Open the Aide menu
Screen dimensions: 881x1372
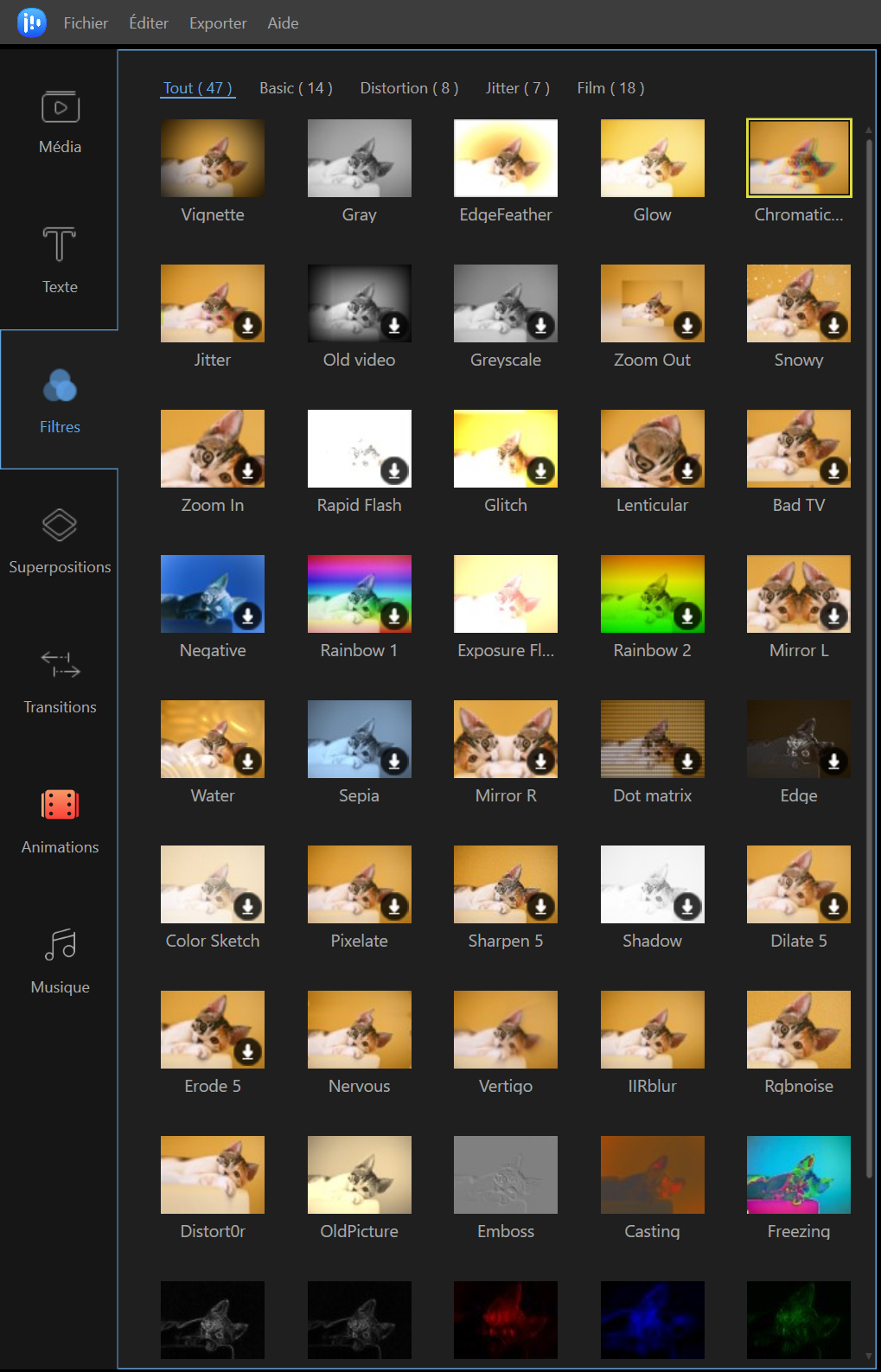[x=283, y=23]
